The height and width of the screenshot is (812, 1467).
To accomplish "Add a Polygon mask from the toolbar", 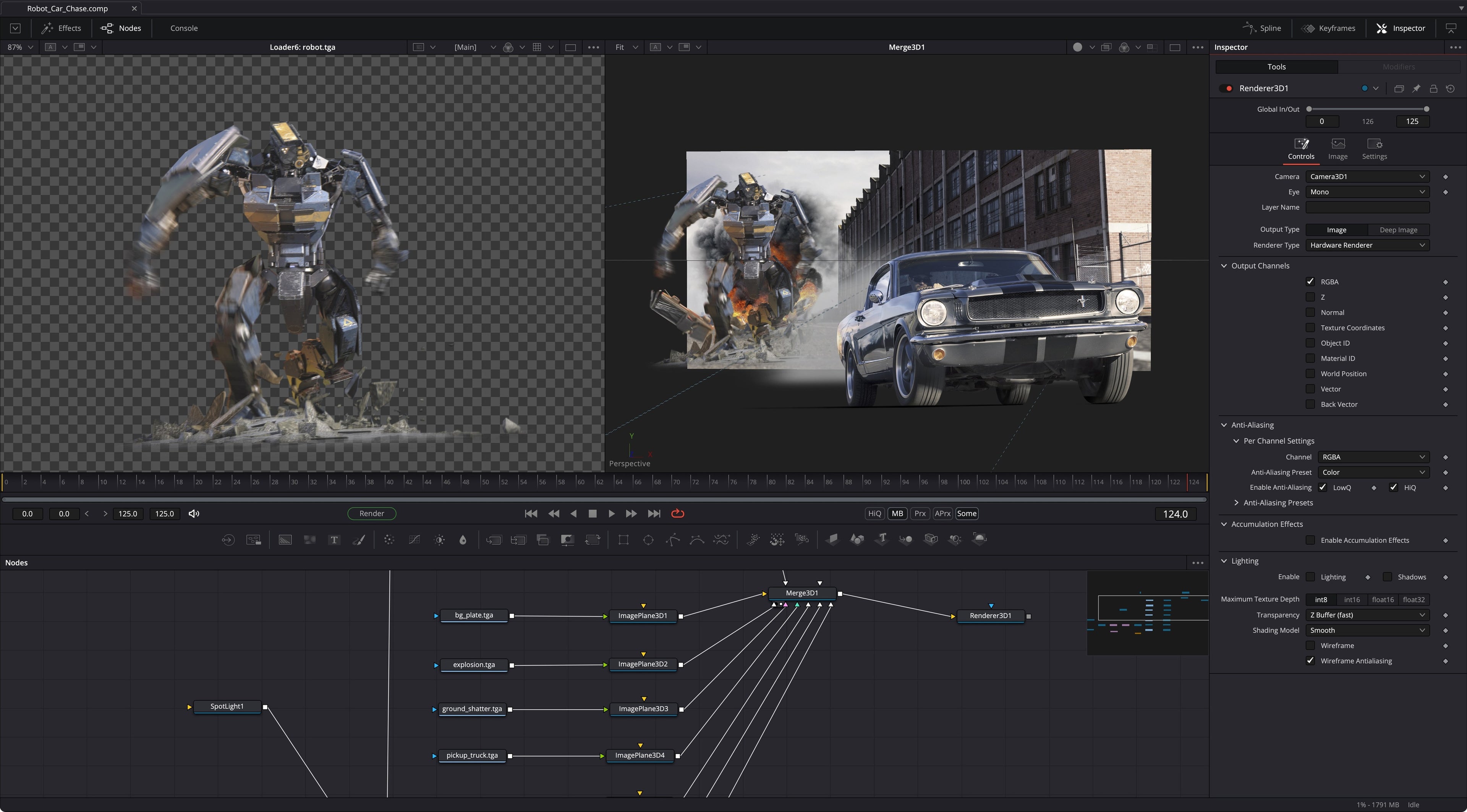I will coord(672,539).
